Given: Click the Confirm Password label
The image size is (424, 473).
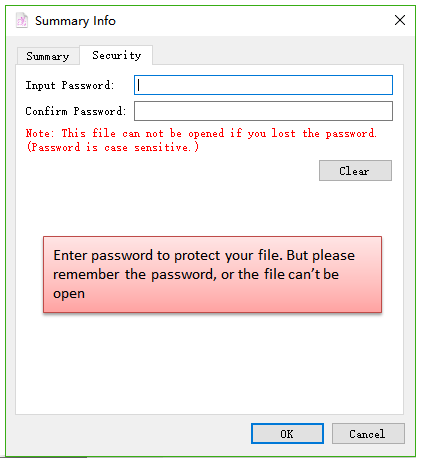Looking at the screenshot, I should pyautogui.click(x=76, y=111).
